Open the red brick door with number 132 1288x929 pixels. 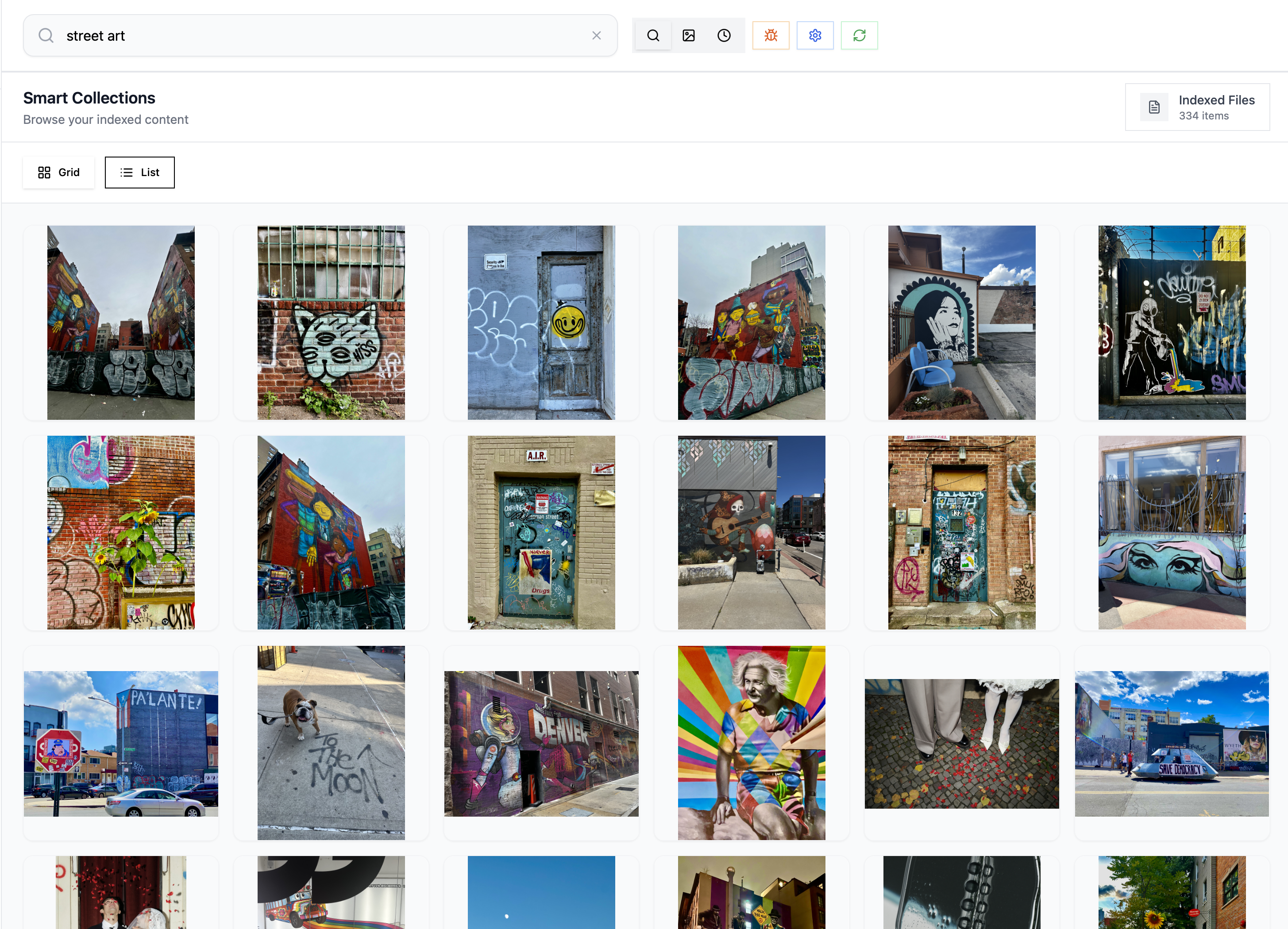coord(961,533)
